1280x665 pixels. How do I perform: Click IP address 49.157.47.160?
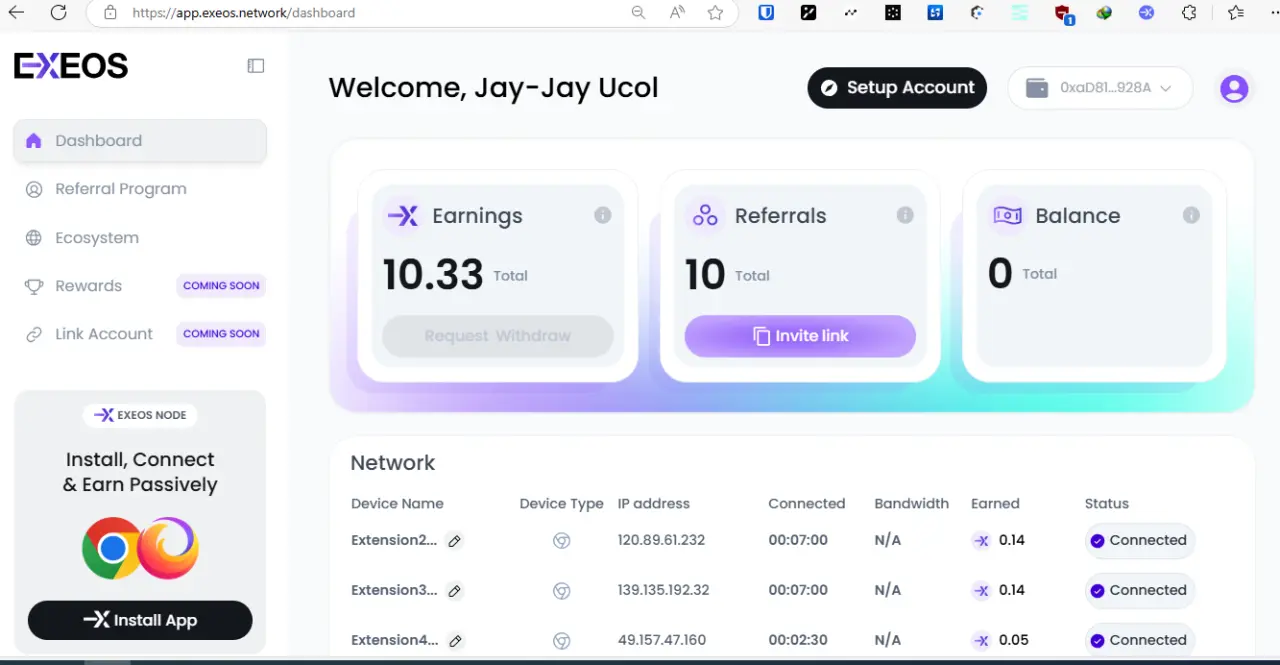(x=661, y=640)
